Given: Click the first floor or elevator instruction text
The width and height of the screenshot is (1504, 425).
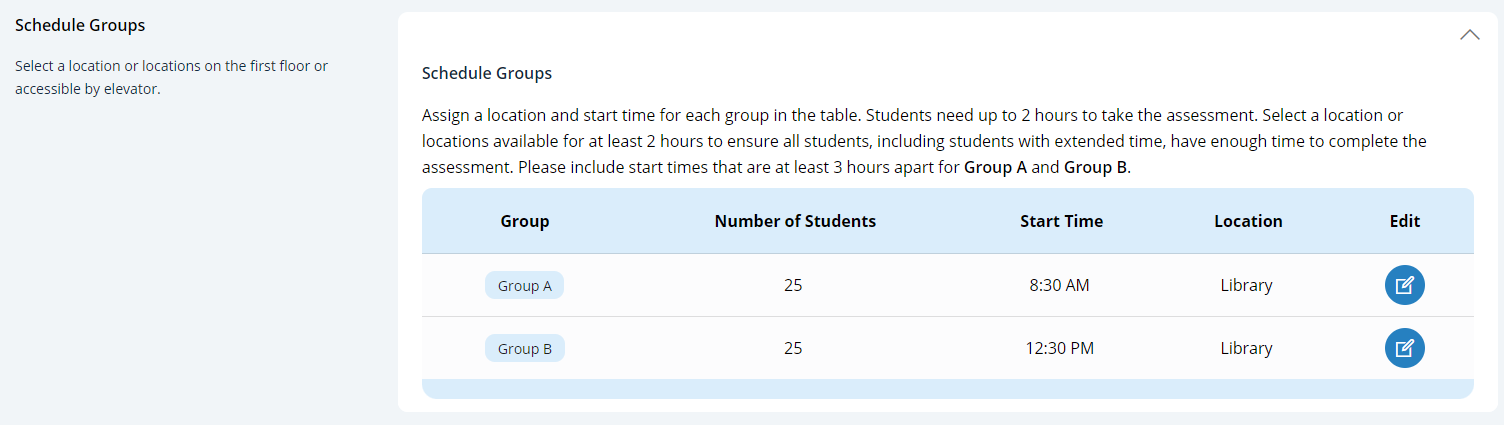Looking at the screenshot, I should click(171, 77).
